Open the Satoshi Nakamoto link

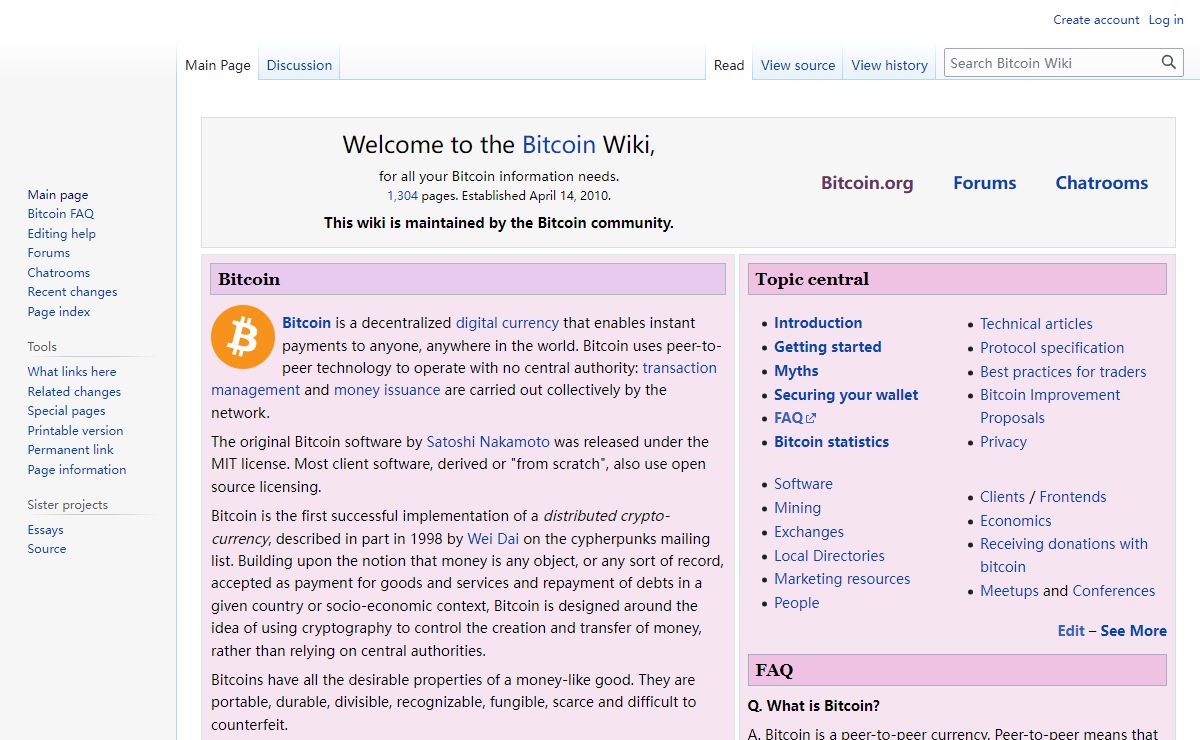point(488,442)
